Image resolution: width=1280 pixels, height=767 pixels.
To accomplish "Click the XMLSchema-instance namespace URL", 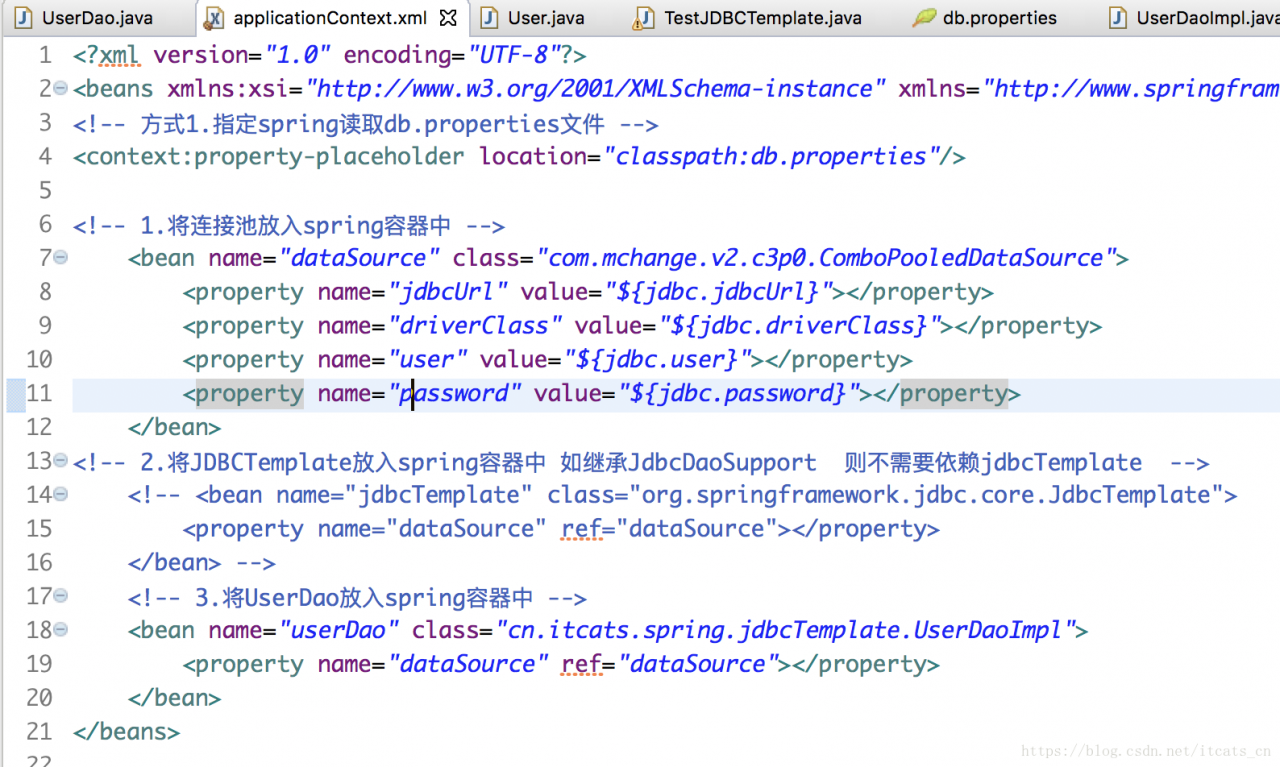I will click(596, 89).
